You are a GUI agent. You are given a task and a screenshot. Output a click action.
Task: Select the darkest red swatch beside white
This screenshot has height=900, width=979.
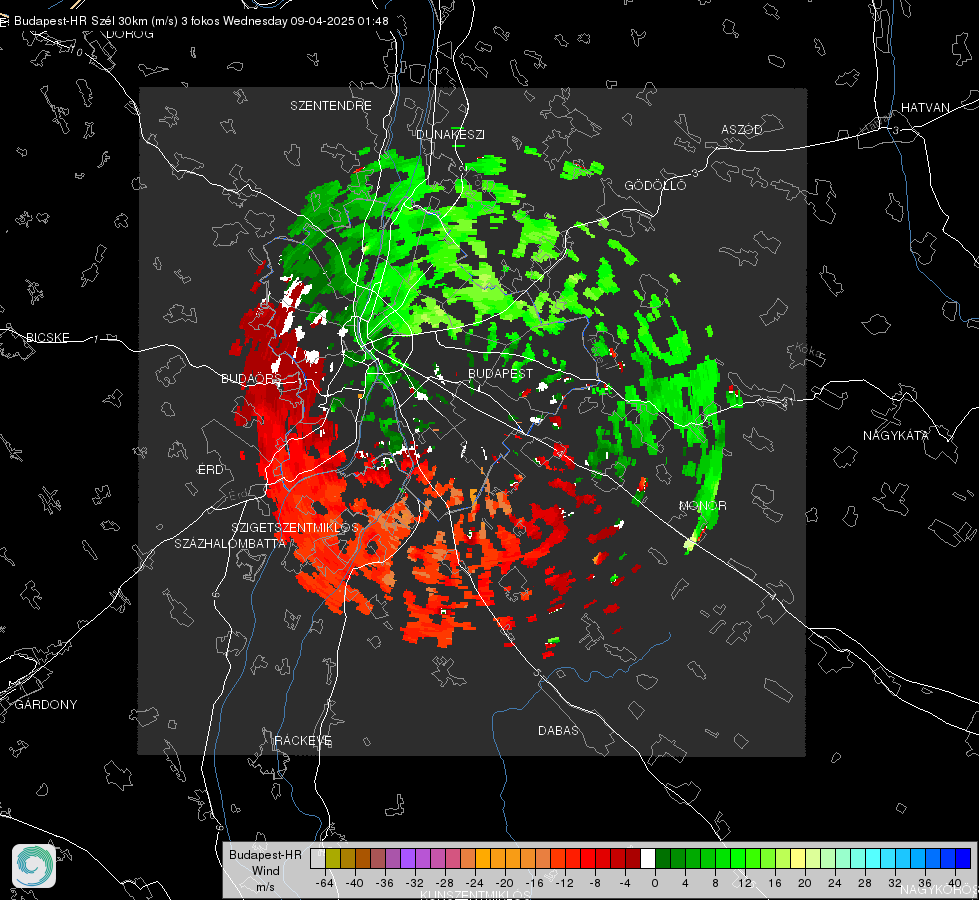[x=633, y=859]
